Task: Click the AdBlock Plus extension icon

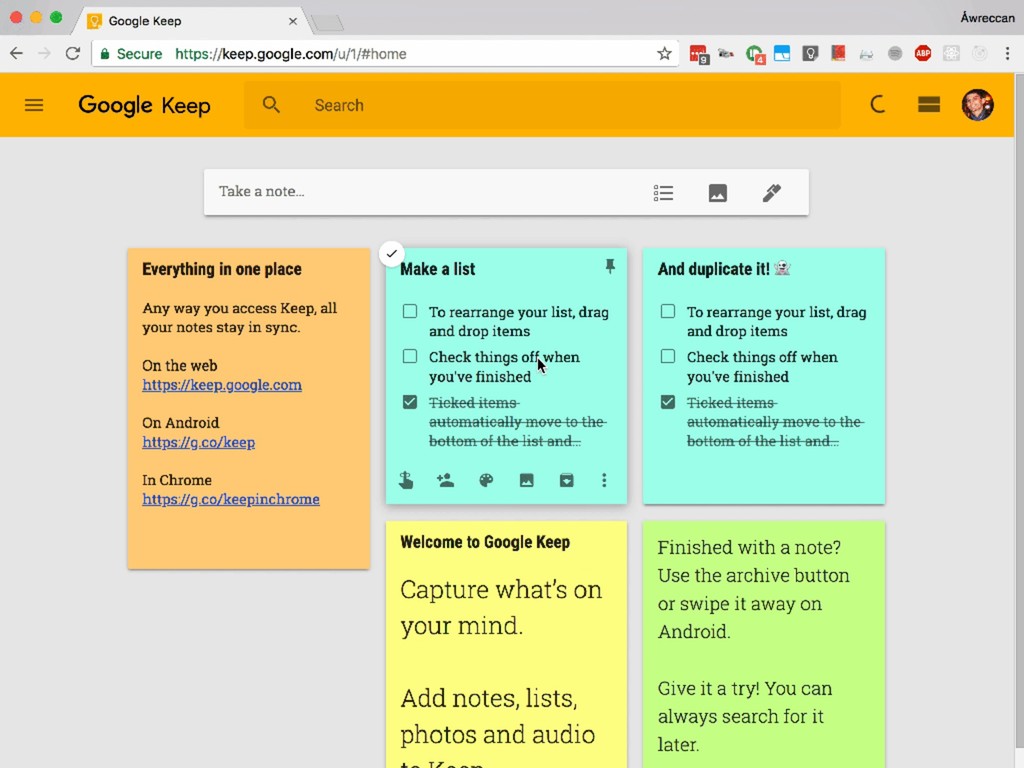Action: [x=922, y=54]
